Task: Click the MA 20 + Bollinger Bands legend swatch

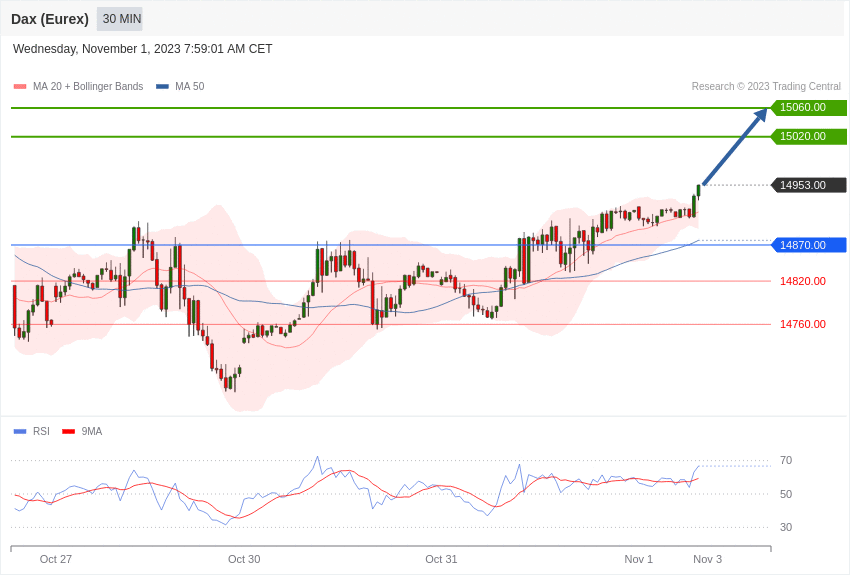Action: click(20, 87)
